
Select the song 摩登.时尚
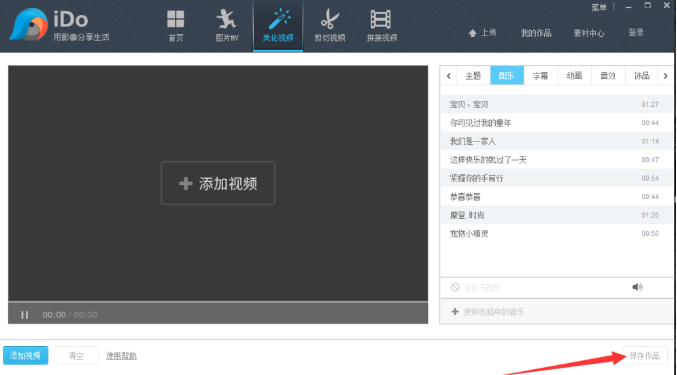pyautogui.click(x=557, y=215)
